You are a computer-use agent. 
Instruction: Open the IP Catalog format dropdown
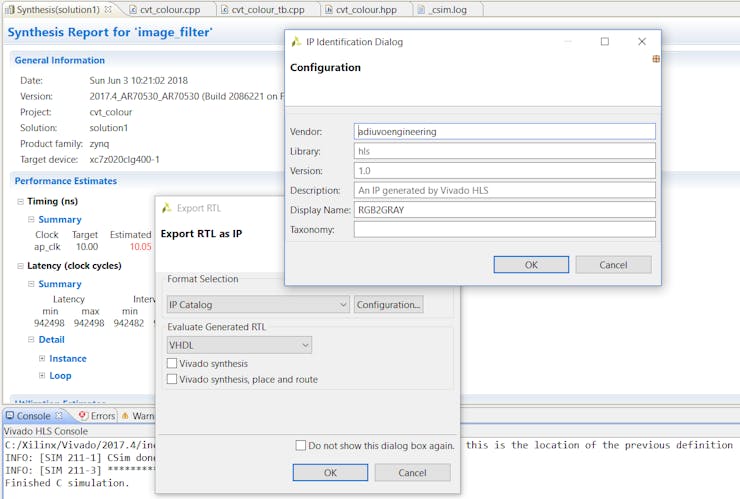(x=258, y=304)
